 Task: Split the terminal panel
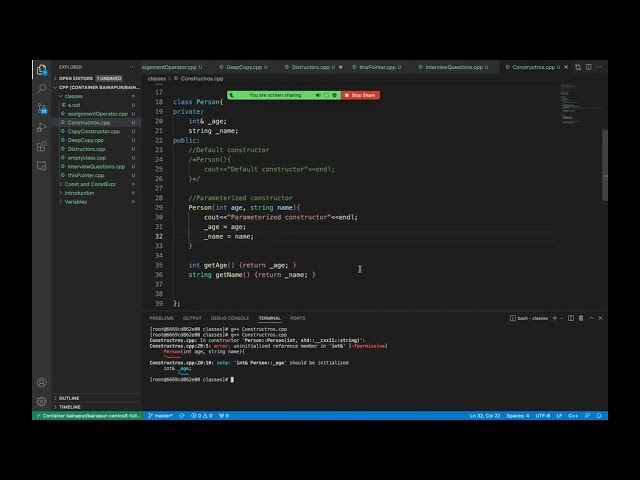coord(571,318)
